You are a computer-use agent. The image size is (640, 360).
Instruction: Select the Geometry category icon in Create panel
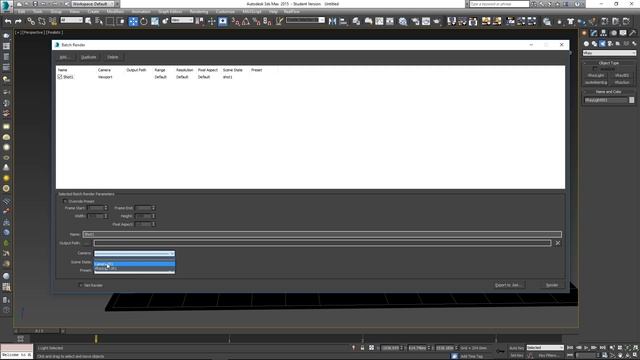pyautogui.click(x=586, y=43)
